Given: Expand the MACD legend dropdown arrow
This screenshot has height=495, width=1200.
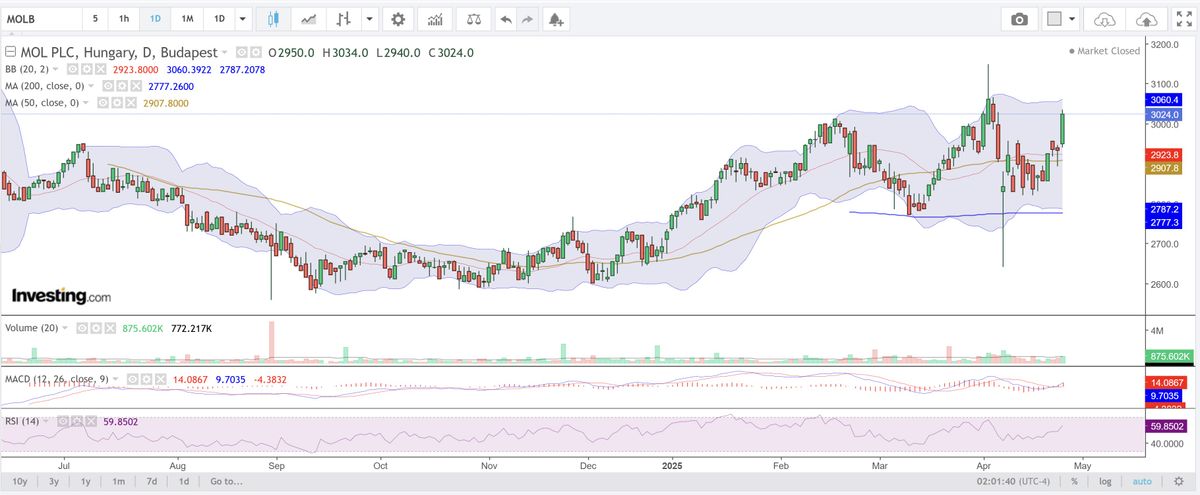Looking at the screenshot, I should (115, 379).
